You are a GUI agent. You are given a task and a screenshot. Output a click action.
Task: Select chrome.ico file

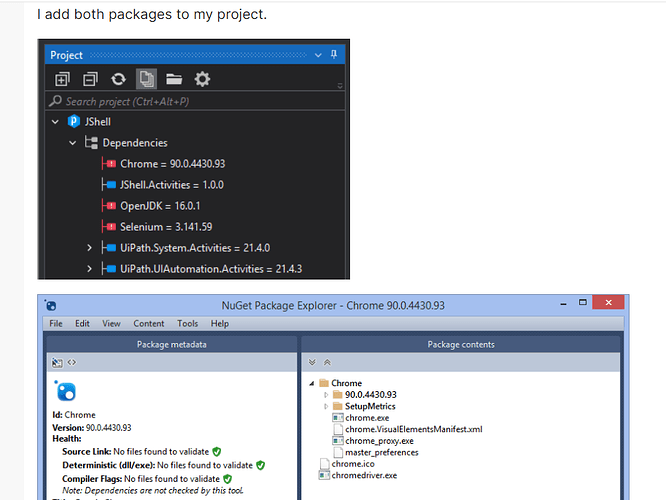tap(353, 464)
